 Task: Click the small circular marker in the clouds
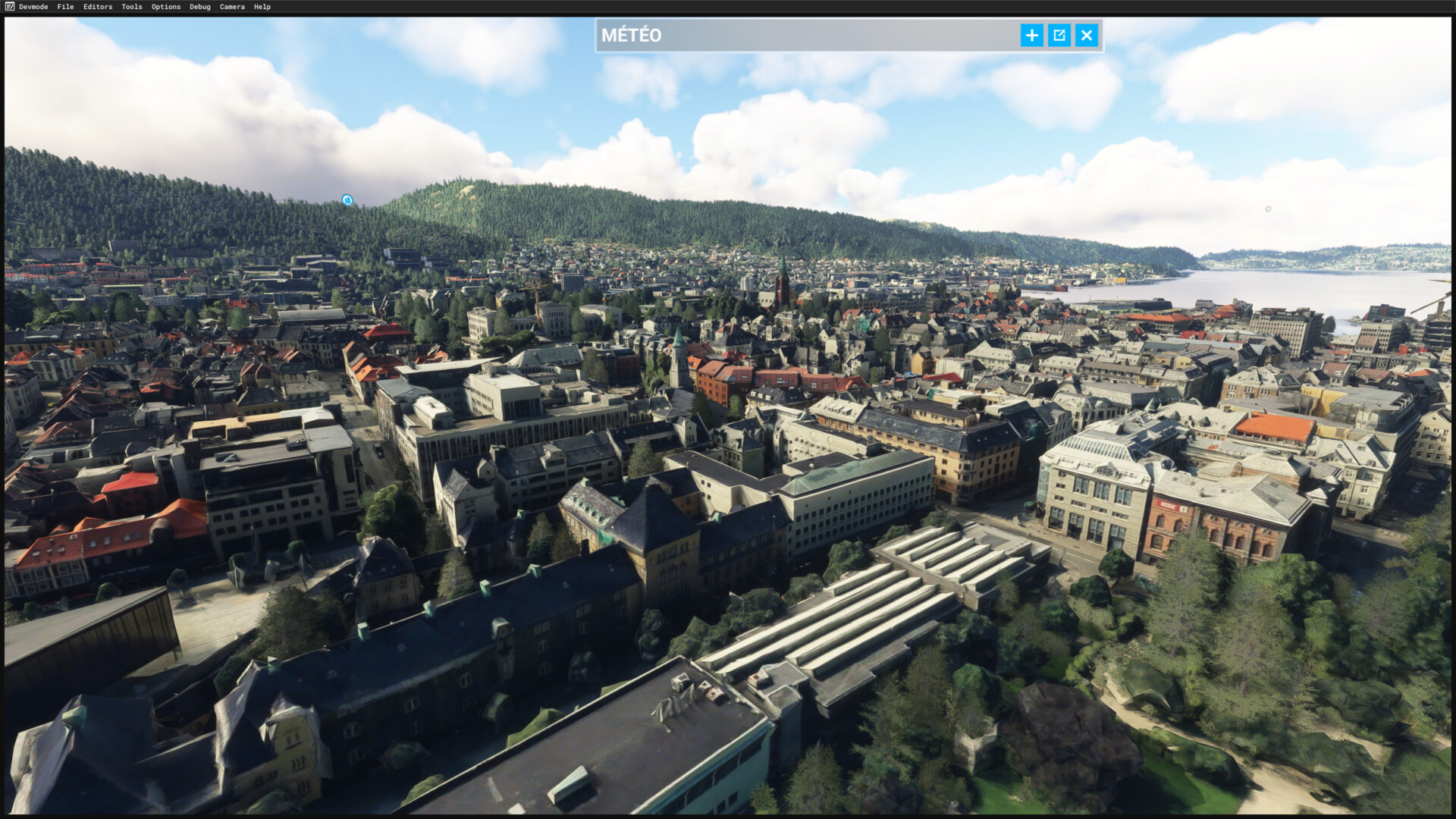tap(1268, 209)
